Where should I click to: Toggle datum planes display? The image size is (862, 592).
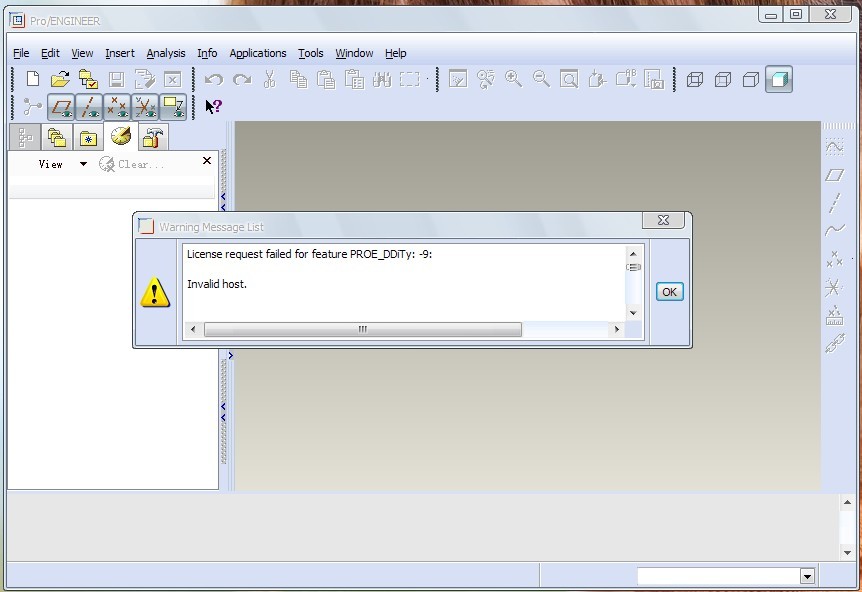click(61, 107)
